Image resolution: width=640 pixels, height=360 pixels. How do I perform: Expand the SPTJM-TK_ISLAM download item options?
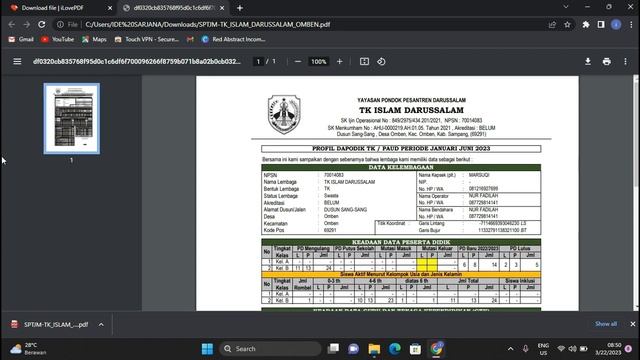click(x=101, y=324)
